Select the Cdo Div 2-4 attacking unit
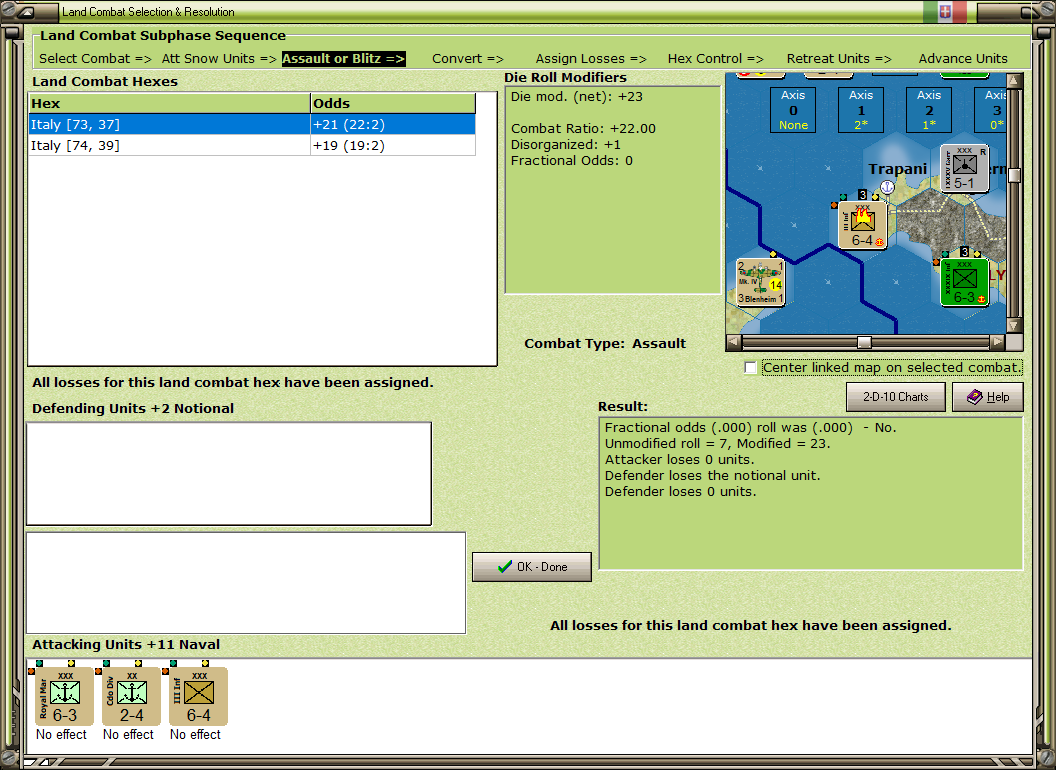 (x=131, y=696)
